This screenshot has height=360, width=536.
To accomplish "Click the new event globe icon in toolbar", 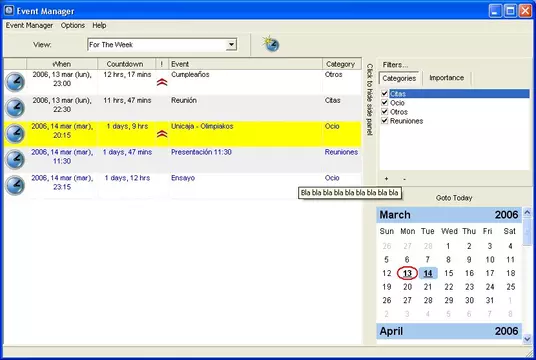I will click(x=271, y=44).
